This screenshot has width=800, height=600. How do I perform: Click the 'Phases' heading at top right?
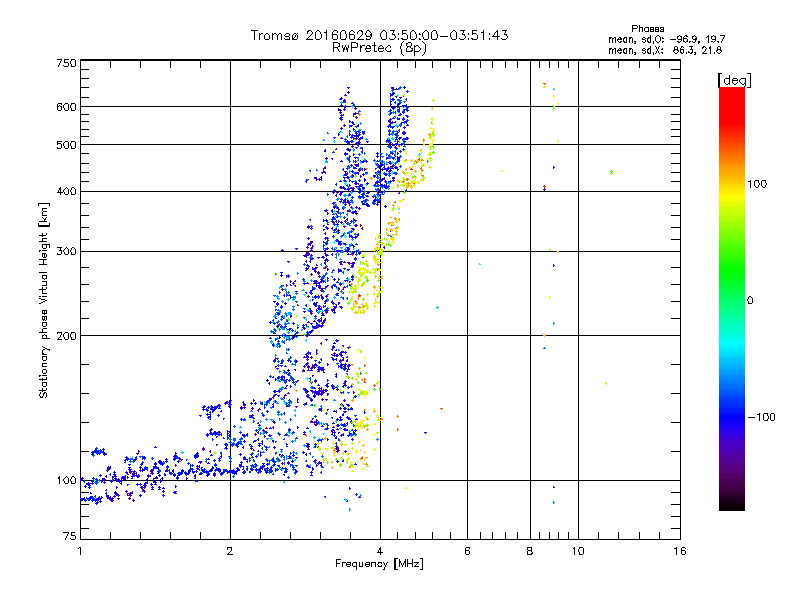click(647, 29)
